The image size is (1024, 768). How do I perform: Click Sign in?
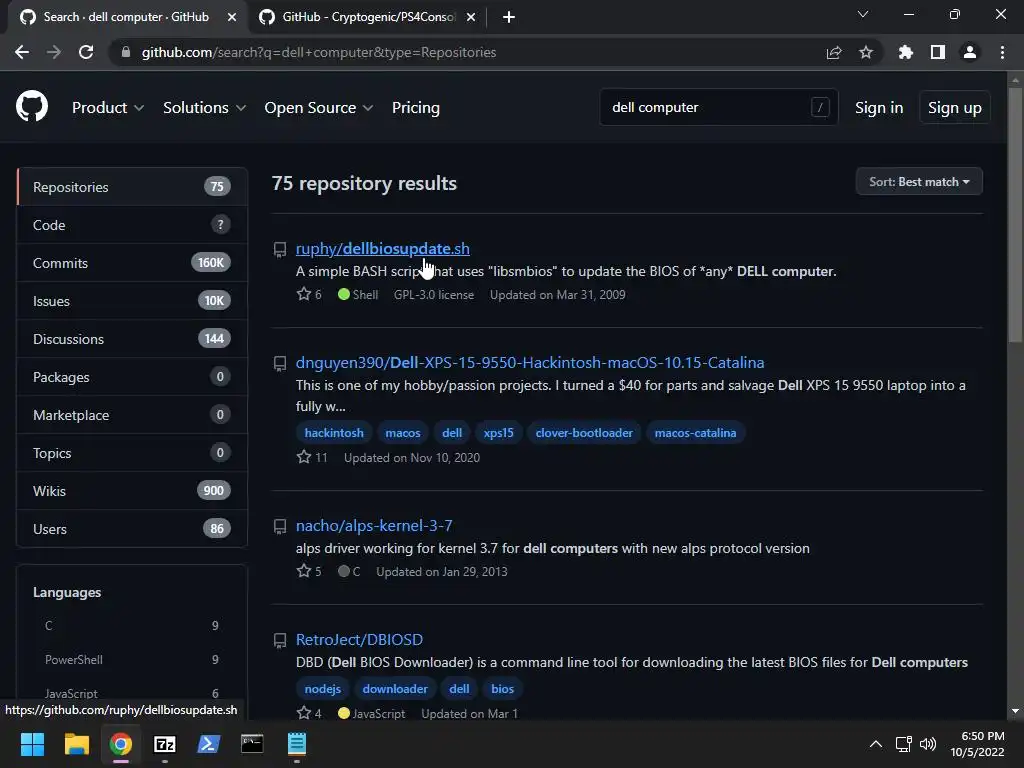879,108
